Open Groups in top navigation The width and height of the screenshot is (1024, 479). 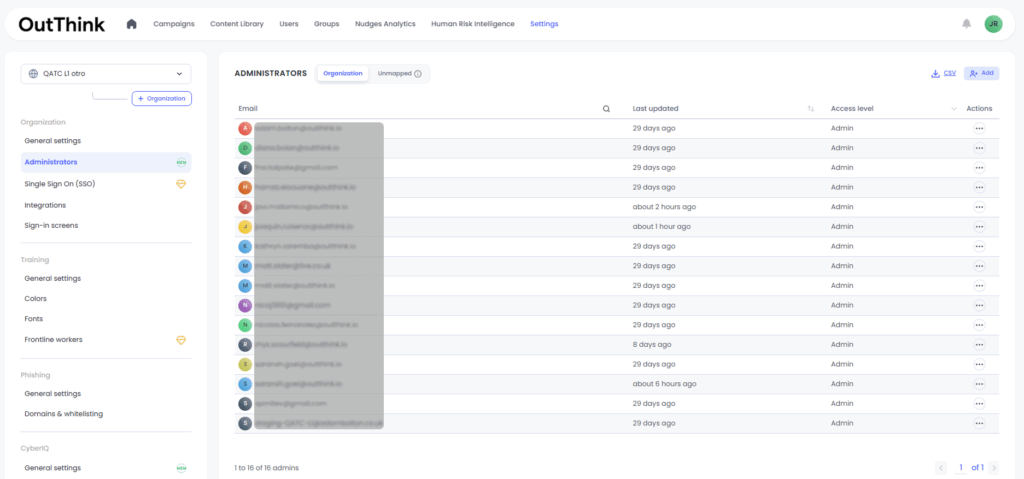pyautogui.click(x=327, y=24)
